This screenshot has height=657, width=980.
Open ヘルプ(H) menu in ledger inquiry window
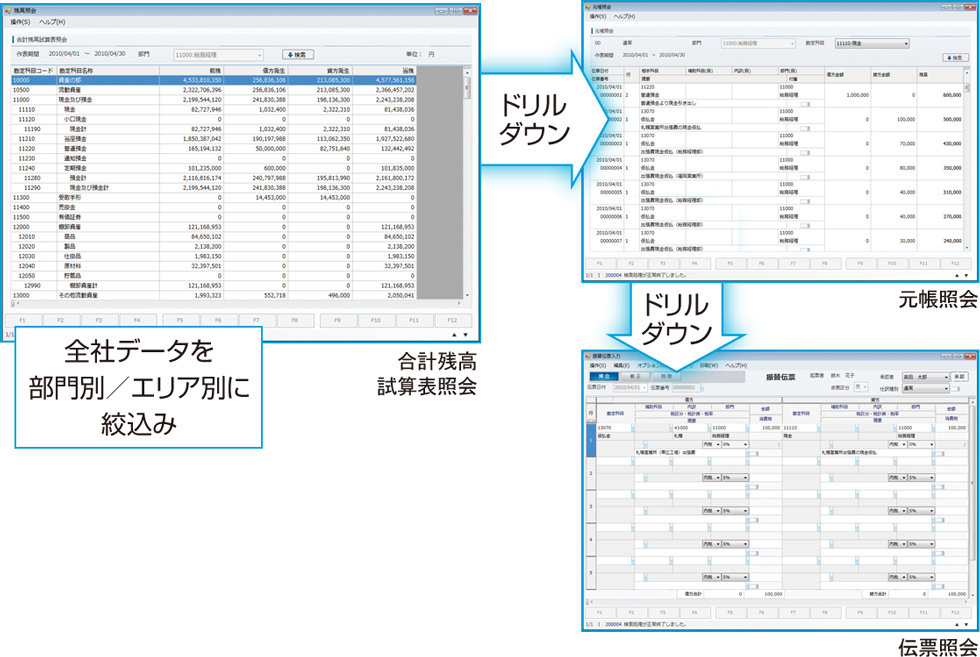point(624,17)
